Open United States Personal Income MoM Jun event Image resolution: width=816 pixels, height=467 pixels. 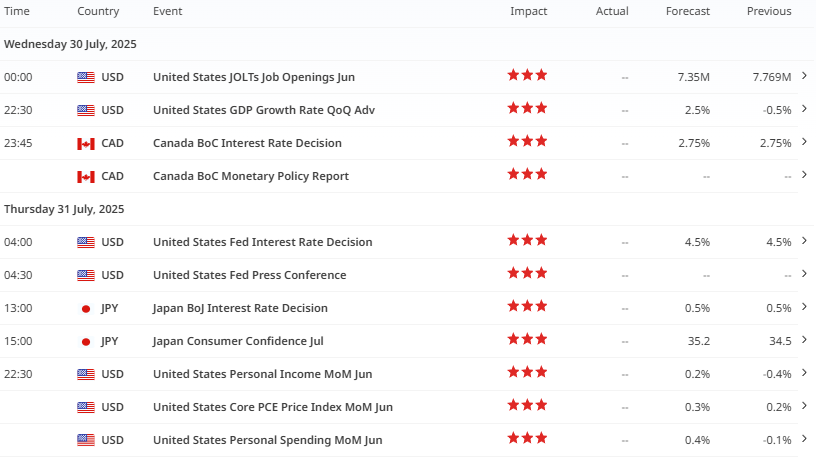pos(262,374)
